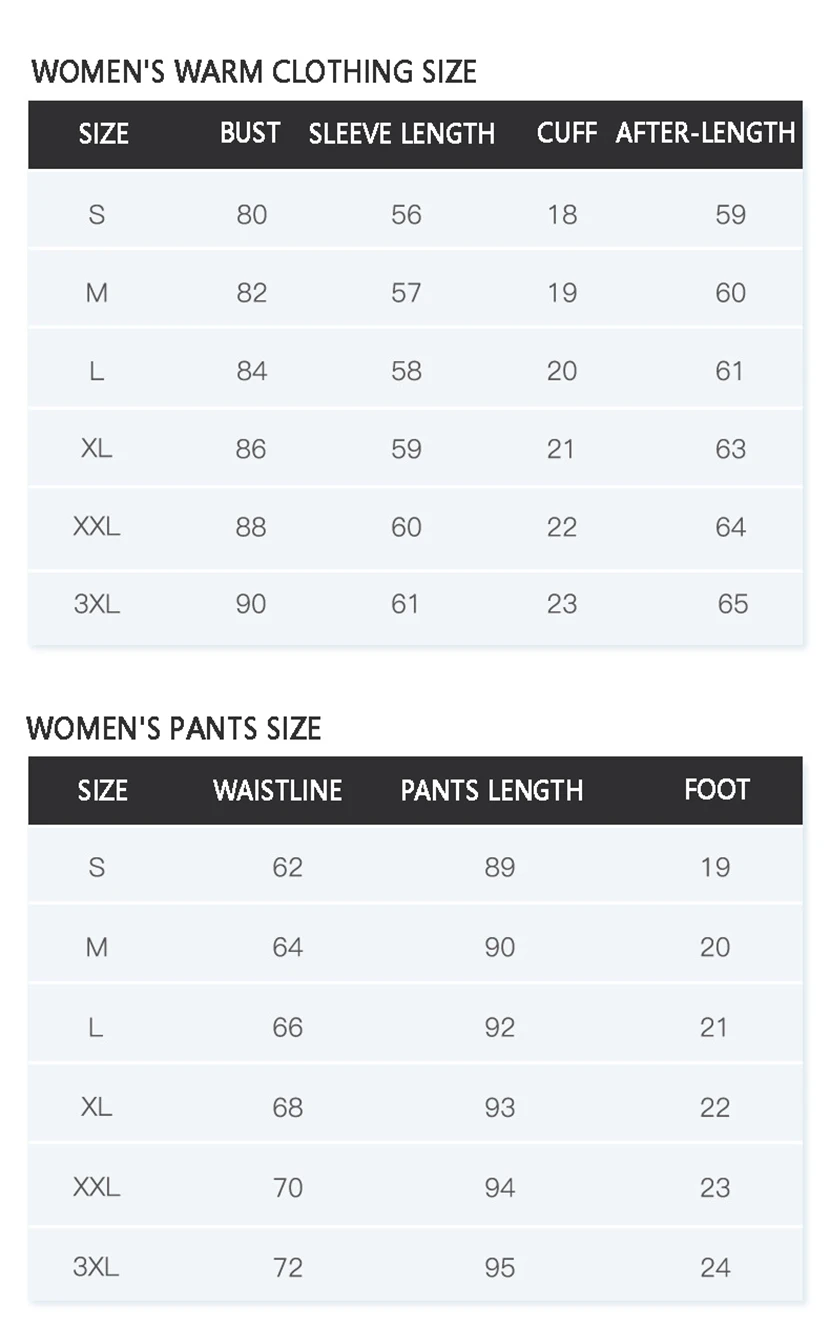Select the AFTER-LENGTH column header
The width and height of the screenshot is (830, 1319).
[705, 133]
